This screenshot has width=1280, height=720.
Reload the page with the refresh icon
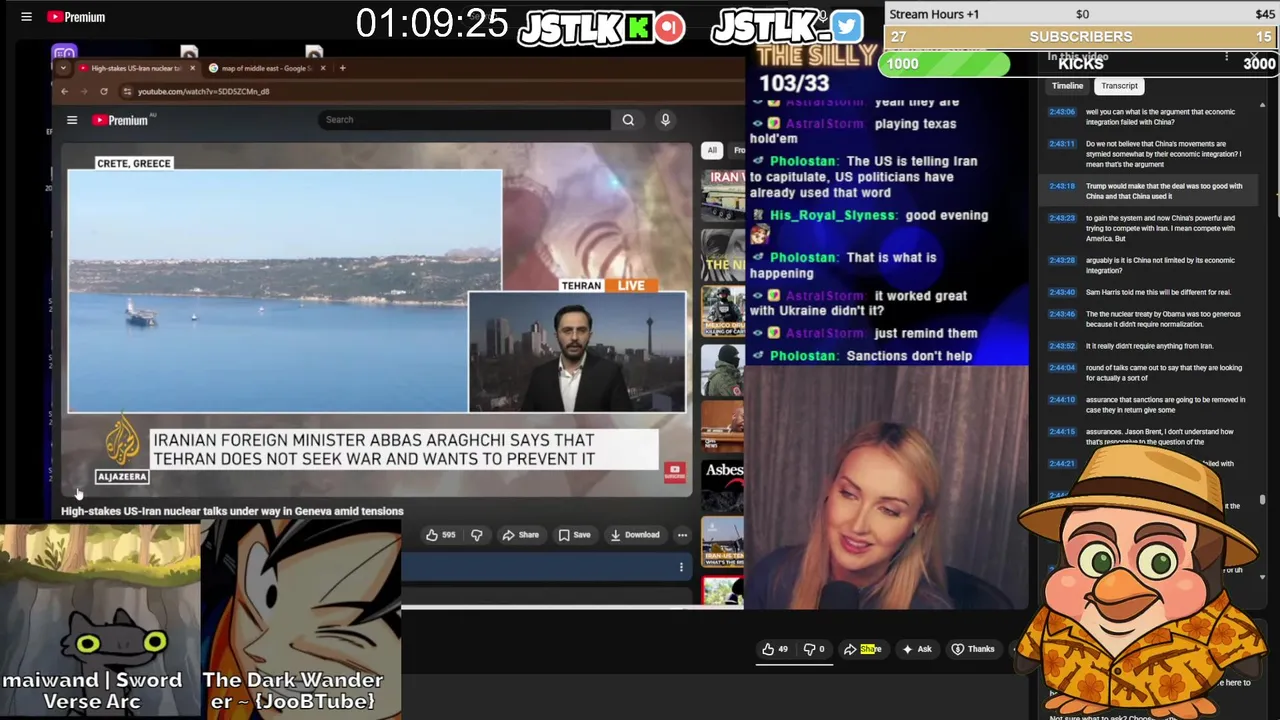point(103,91)
